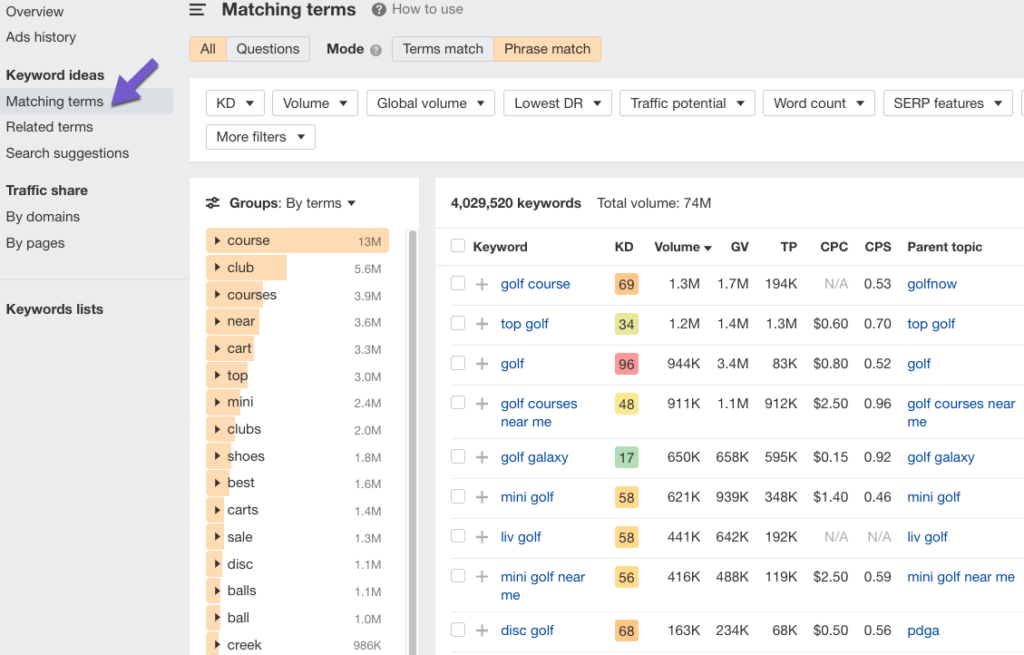Add golf course keyword with plus icon
The image size is (1024, 655).
pyautogui.click(x=482, y=284)
